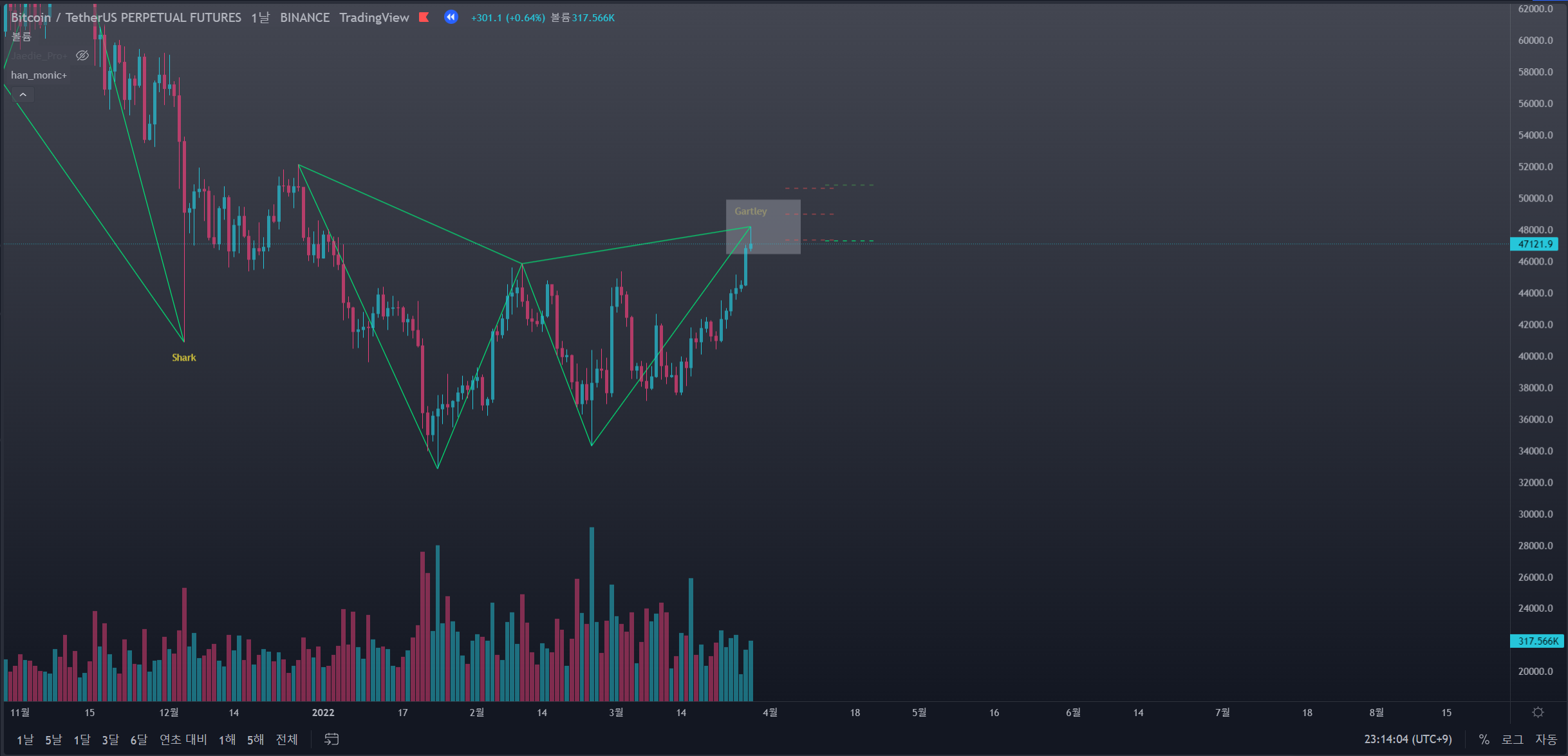Click the red flag icon
This screenshot has height=756, width=1568.
424,17
